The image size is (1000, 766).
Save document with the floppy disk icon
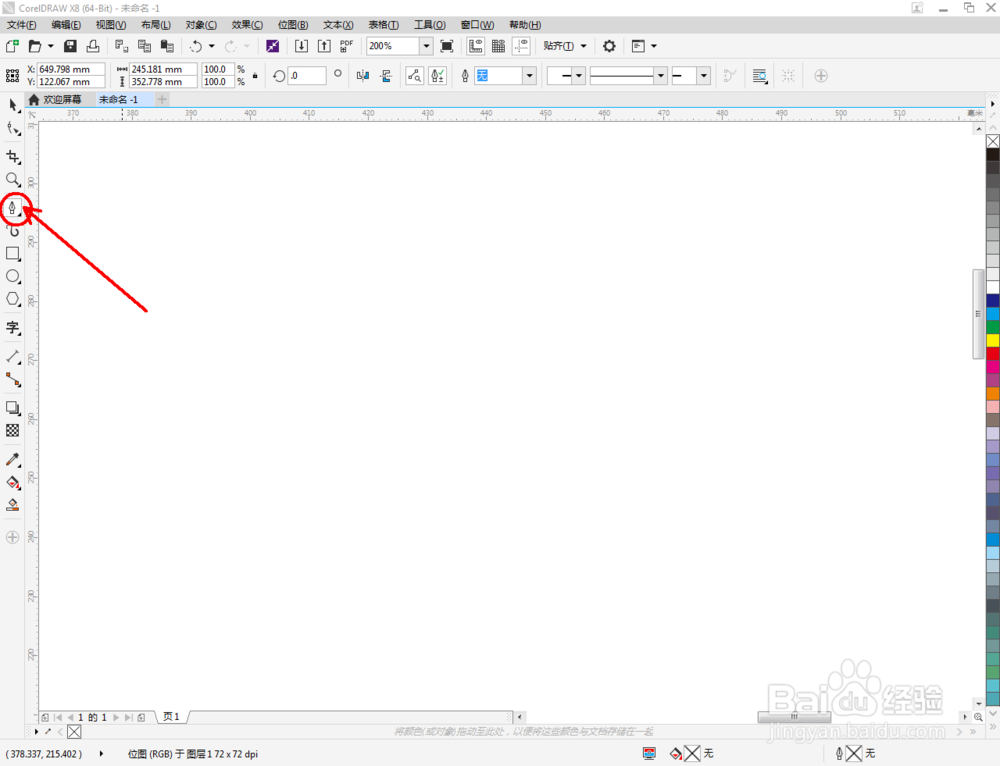coord(70,46)
